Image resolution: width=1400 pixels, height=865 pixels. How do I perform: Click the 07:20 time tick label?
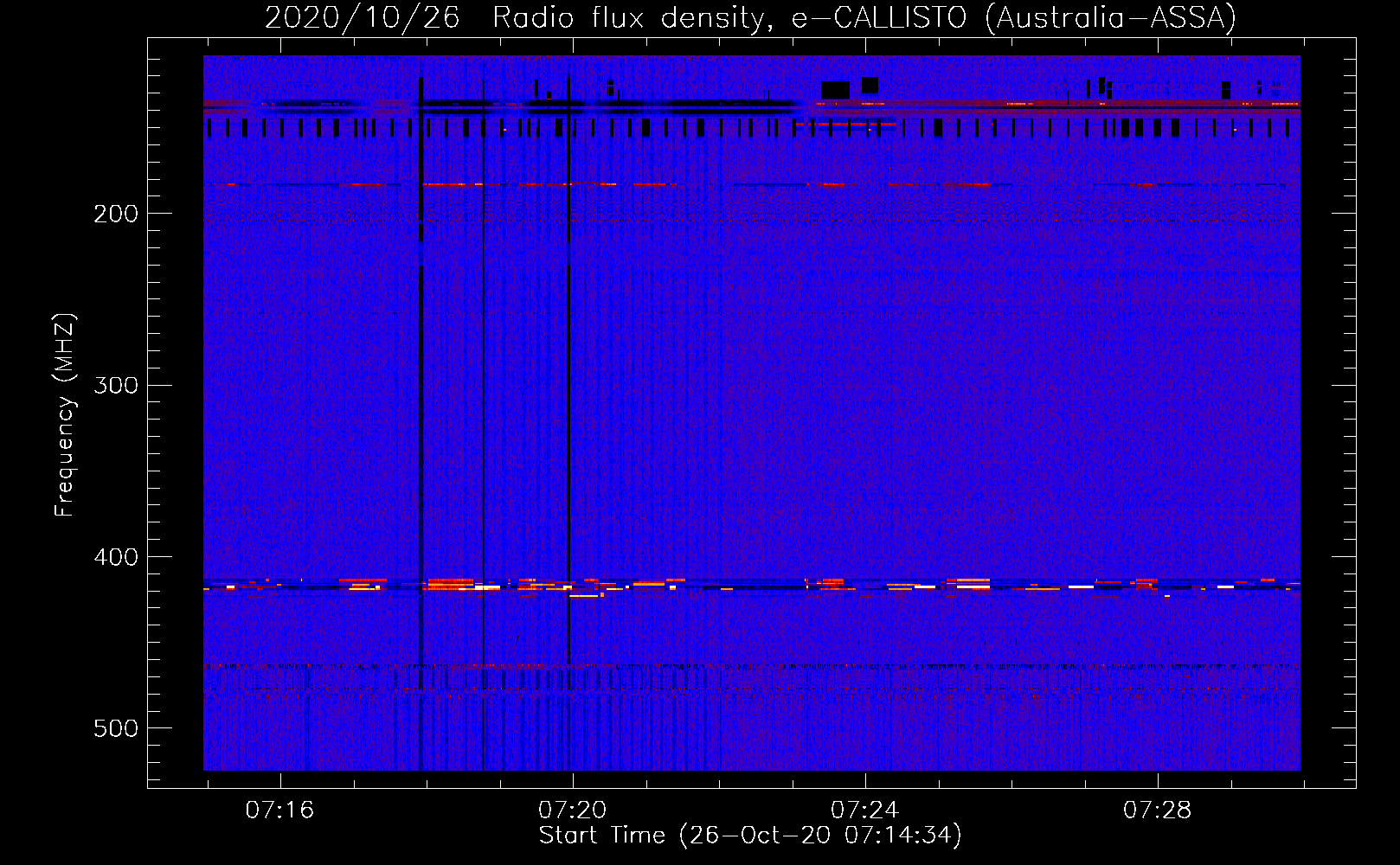coord(572,811)
